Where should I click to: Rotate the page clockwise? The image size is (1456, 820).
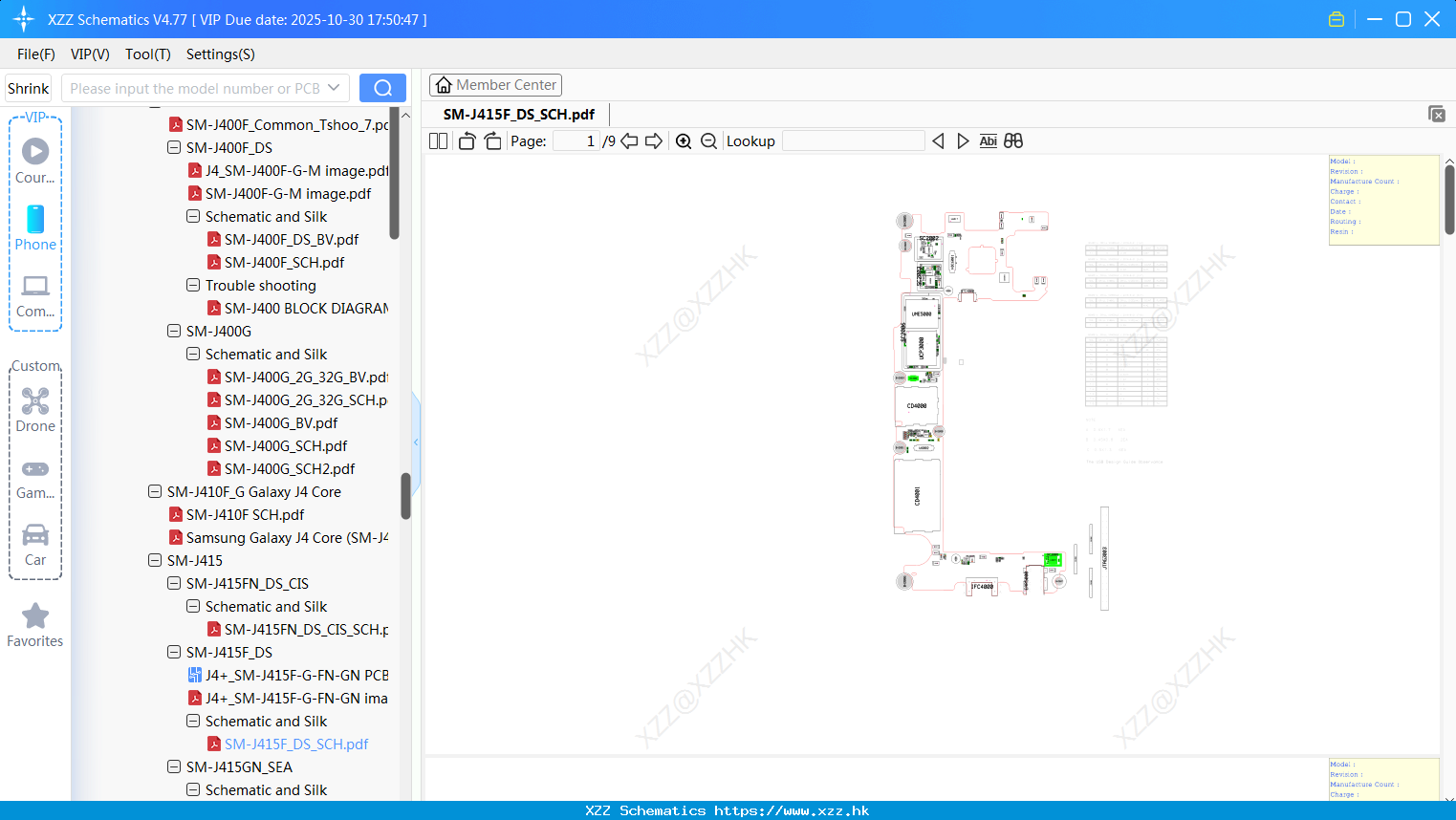pyautogui.click(x=492, y=141)
